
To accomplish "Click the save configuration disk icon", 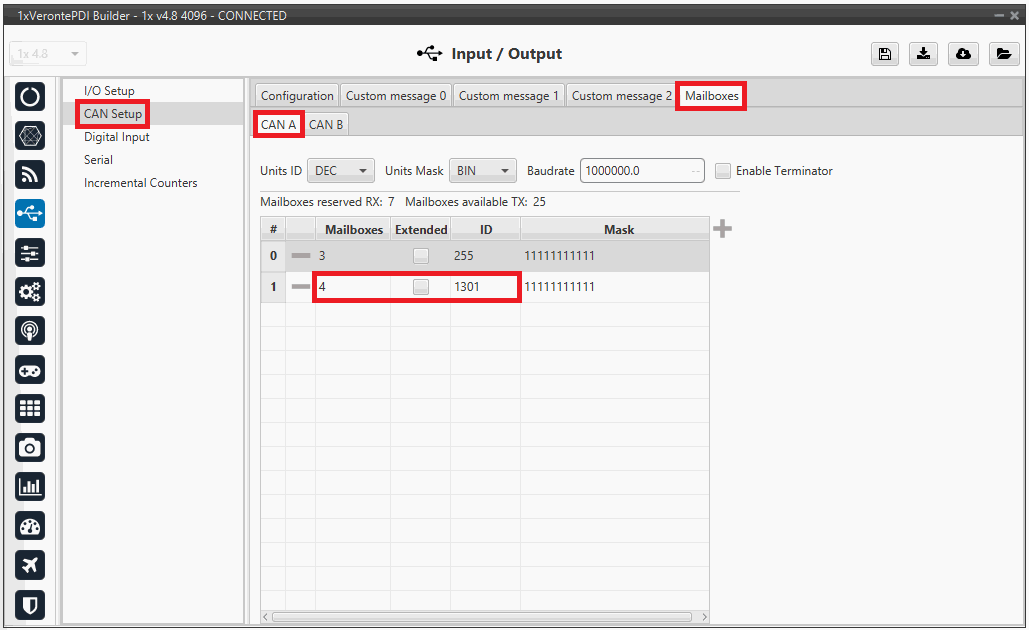I will 885,54.
